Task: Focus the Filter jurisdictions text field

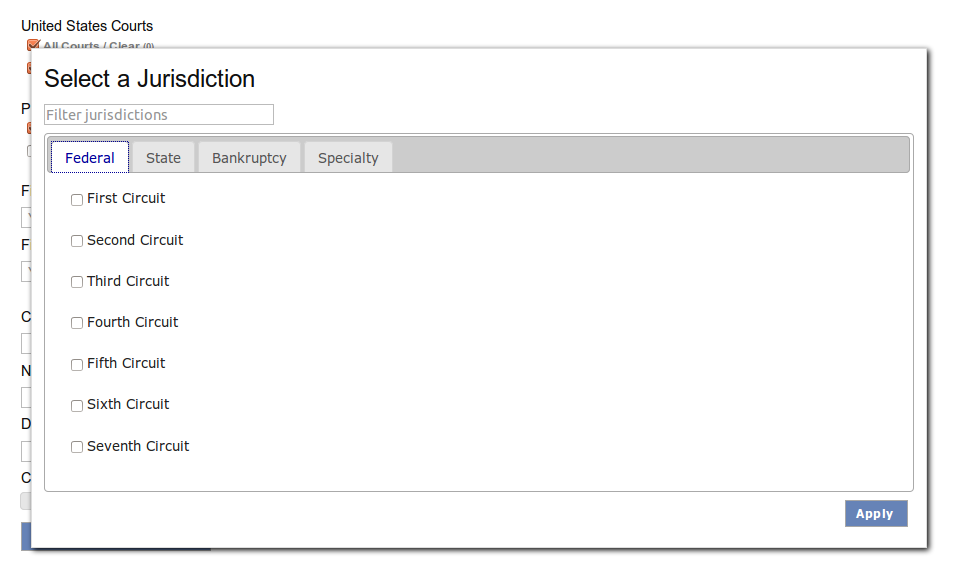Action: 159,115
